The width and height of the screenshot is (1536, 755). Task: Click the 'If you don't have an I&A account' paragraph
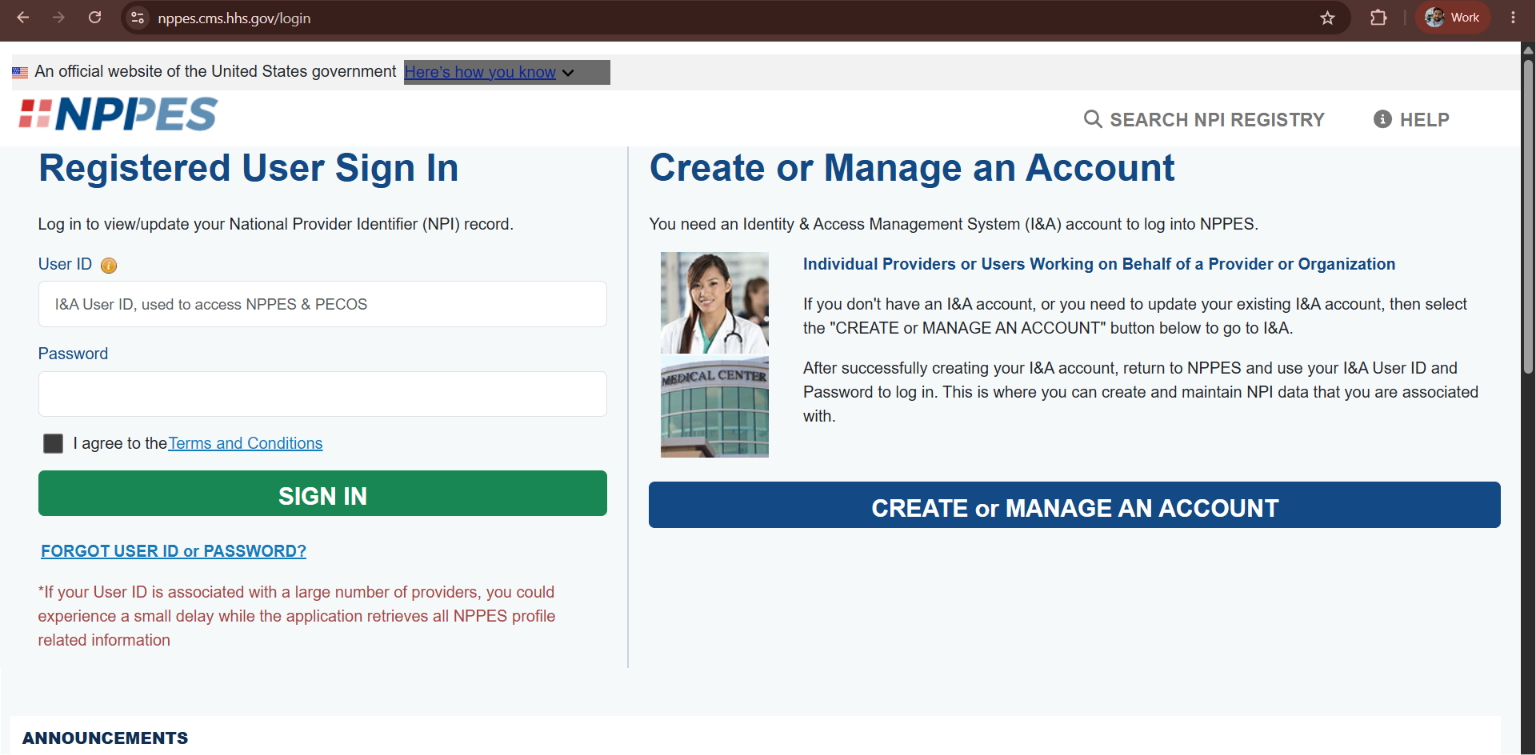(x=1135, y=316)
